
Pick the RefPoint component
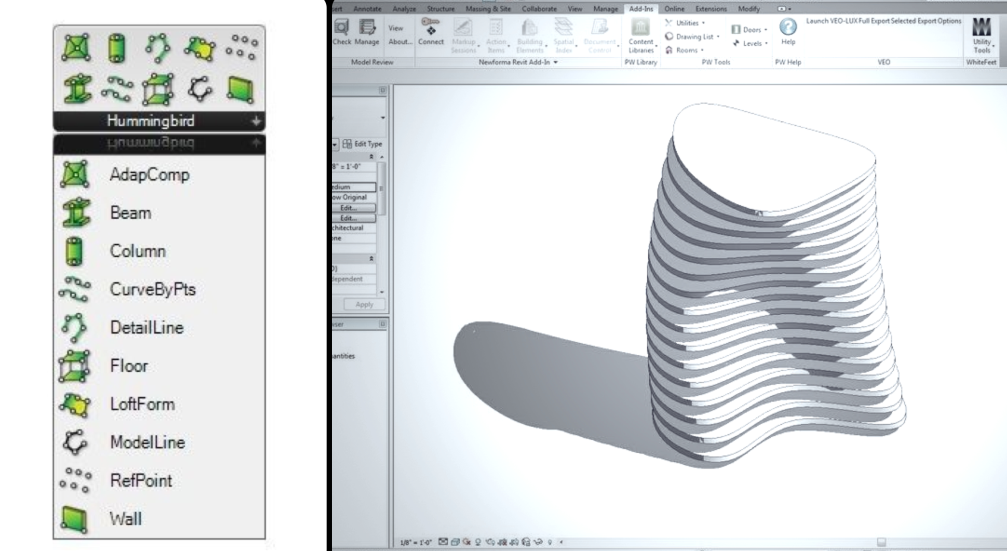(141, 480)
